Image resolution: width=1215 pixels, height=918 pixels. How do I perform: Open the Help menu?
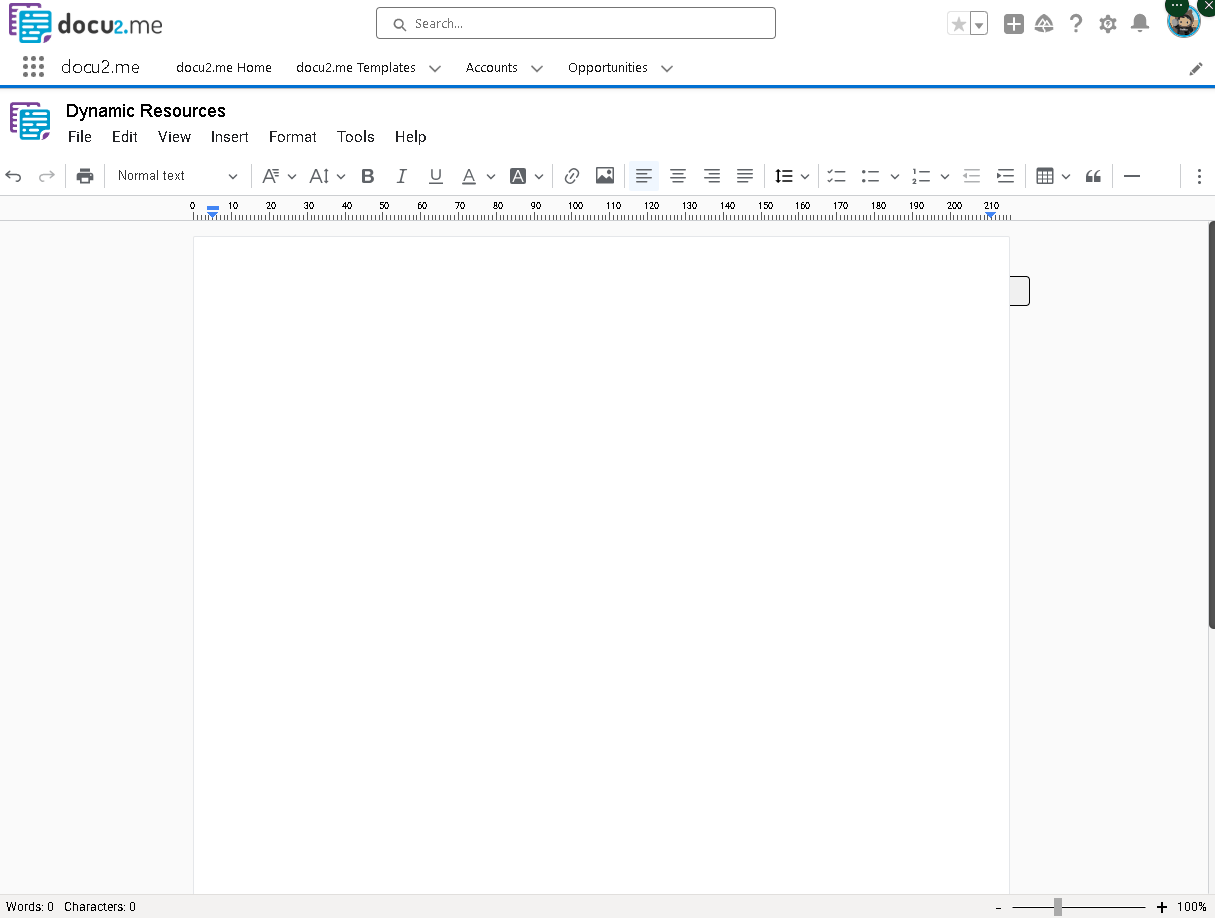(410, 137)
